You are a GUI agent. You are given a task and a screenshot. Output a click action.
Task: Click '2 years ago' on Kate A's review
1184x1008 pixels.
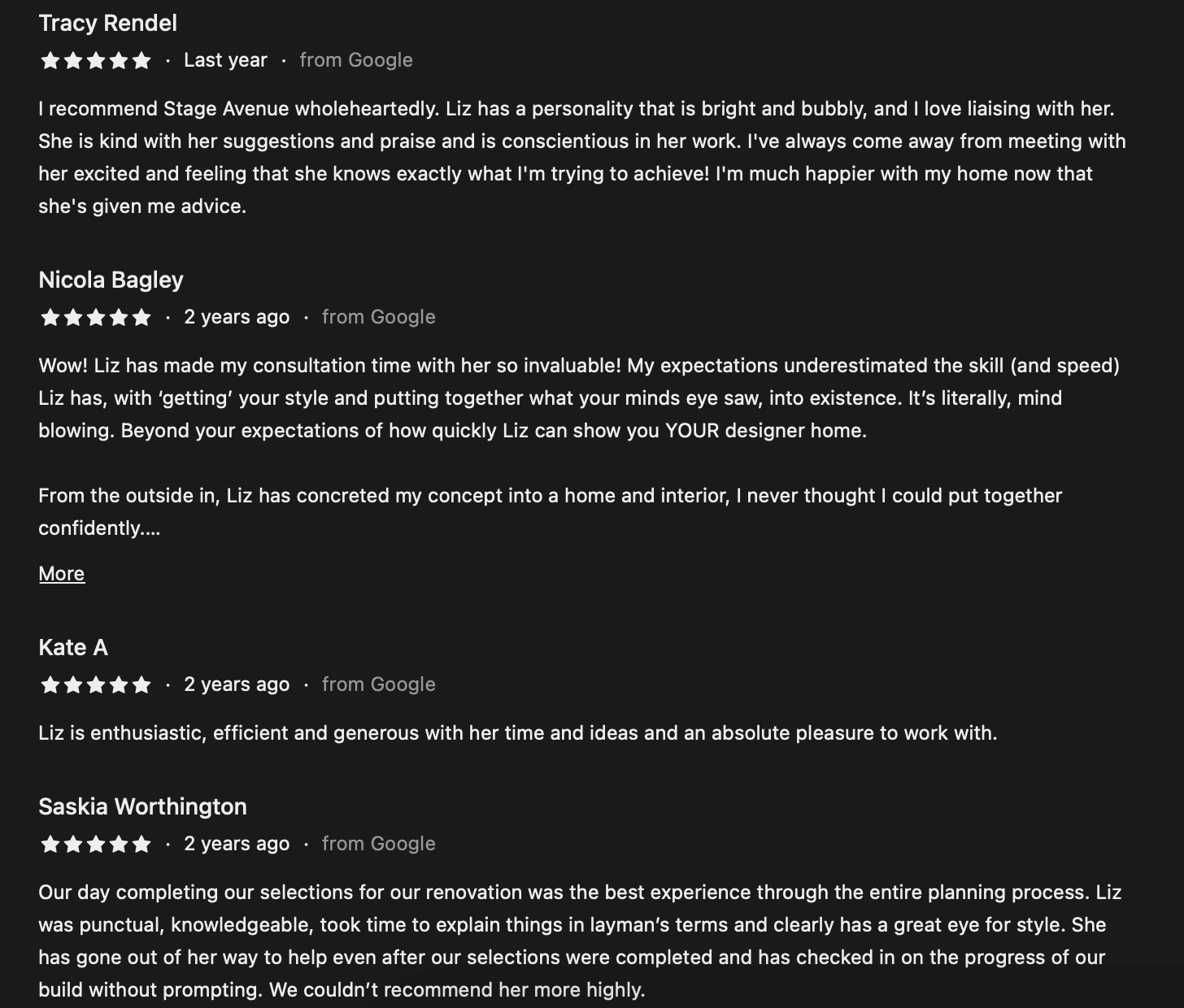(x=237, y=684)
